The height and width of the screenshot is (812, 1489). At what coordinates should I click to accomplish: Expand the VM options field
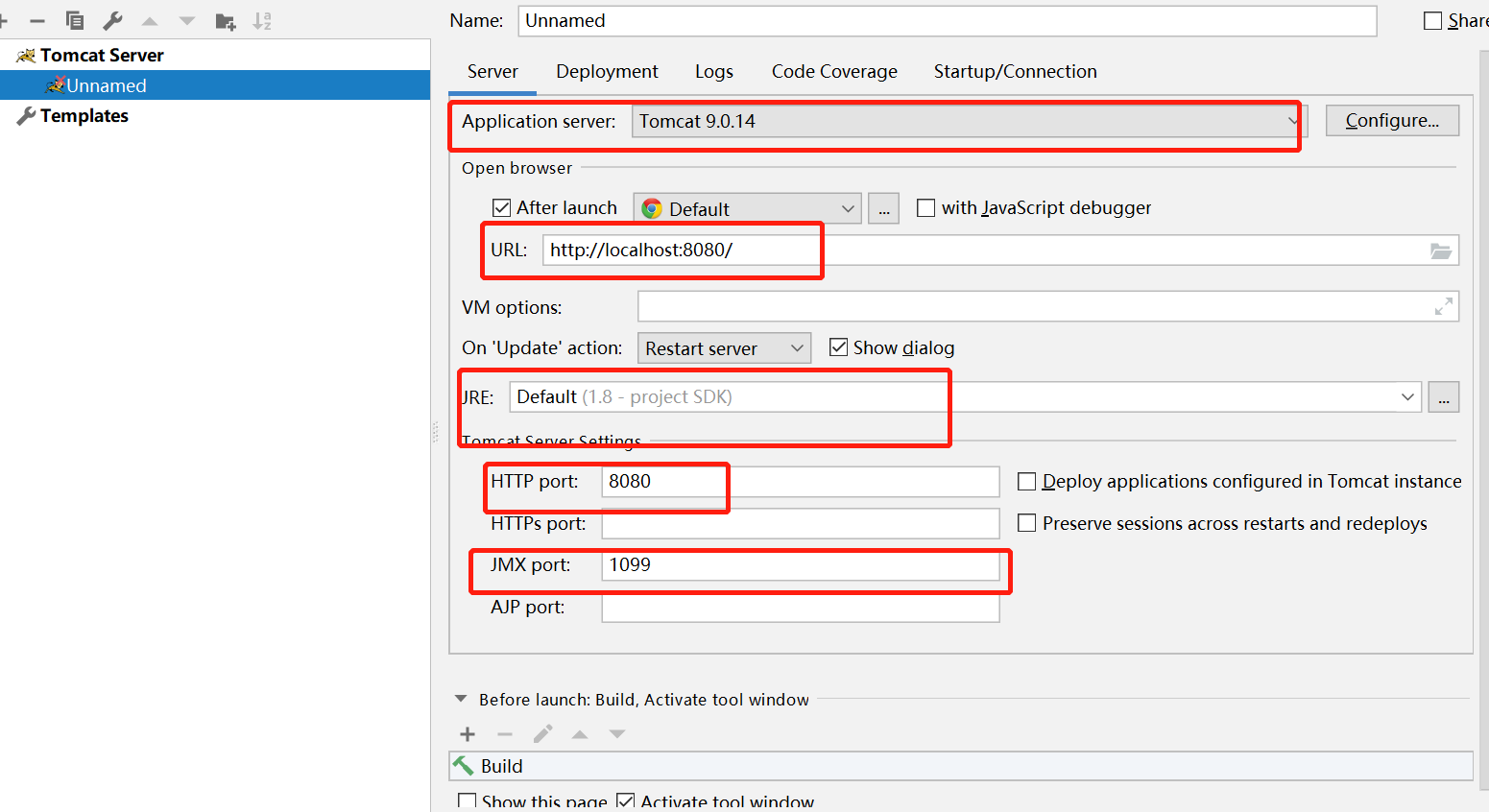tap(1443, 307)
